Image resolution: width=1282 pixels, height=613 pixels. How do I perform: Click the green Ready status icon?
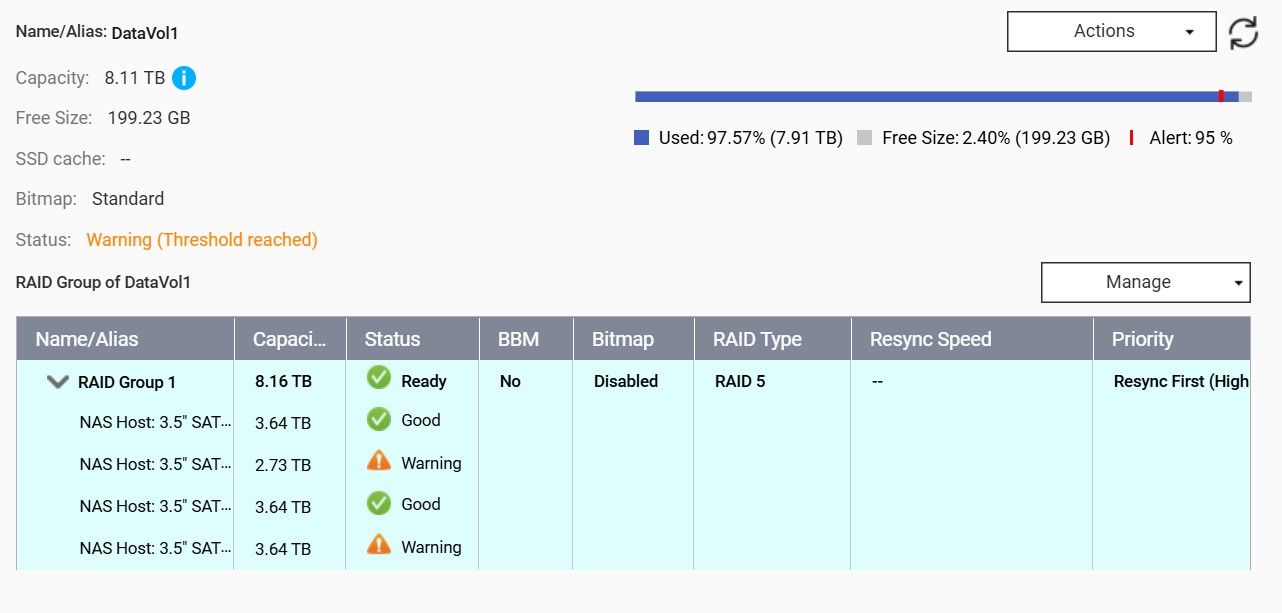click(379, 378)
